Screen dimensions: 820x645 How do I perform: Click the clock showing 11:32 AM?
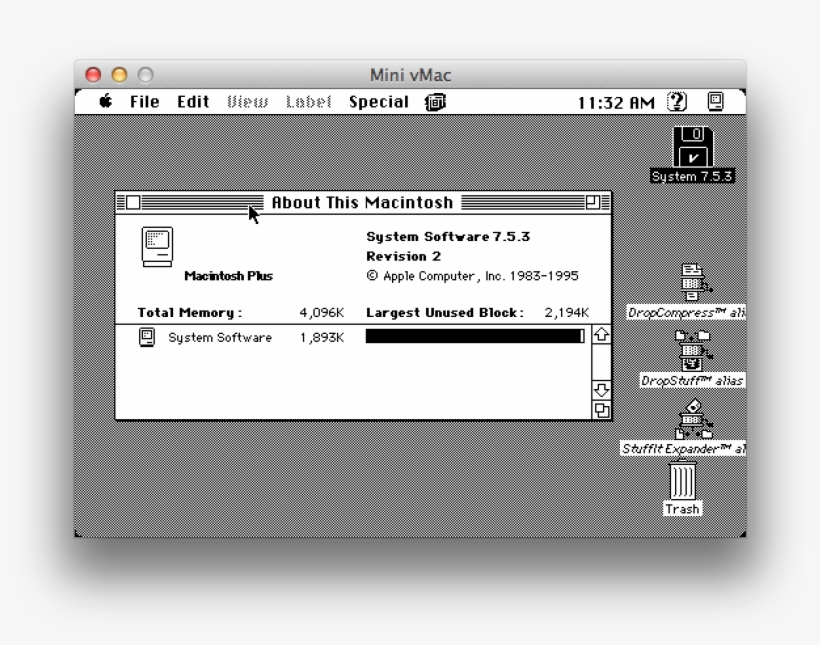point(617,100)
